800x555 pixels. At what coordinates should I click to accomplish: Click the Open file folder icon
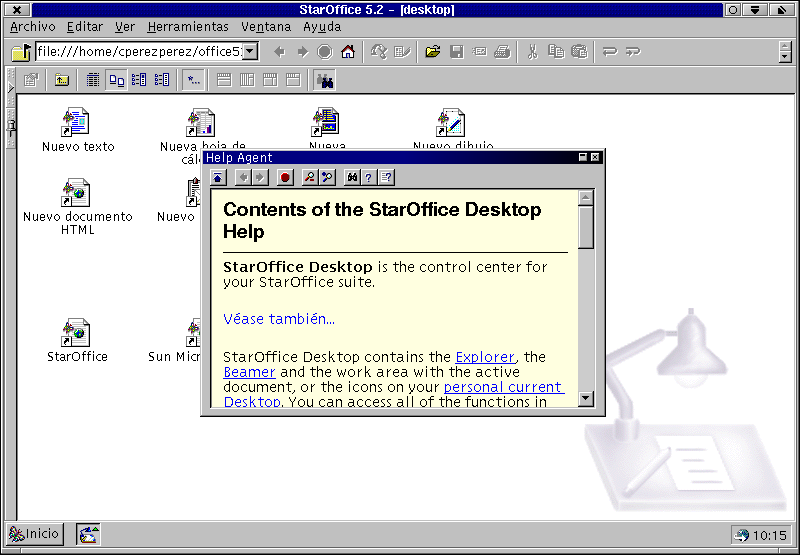[x=432, y=52]
